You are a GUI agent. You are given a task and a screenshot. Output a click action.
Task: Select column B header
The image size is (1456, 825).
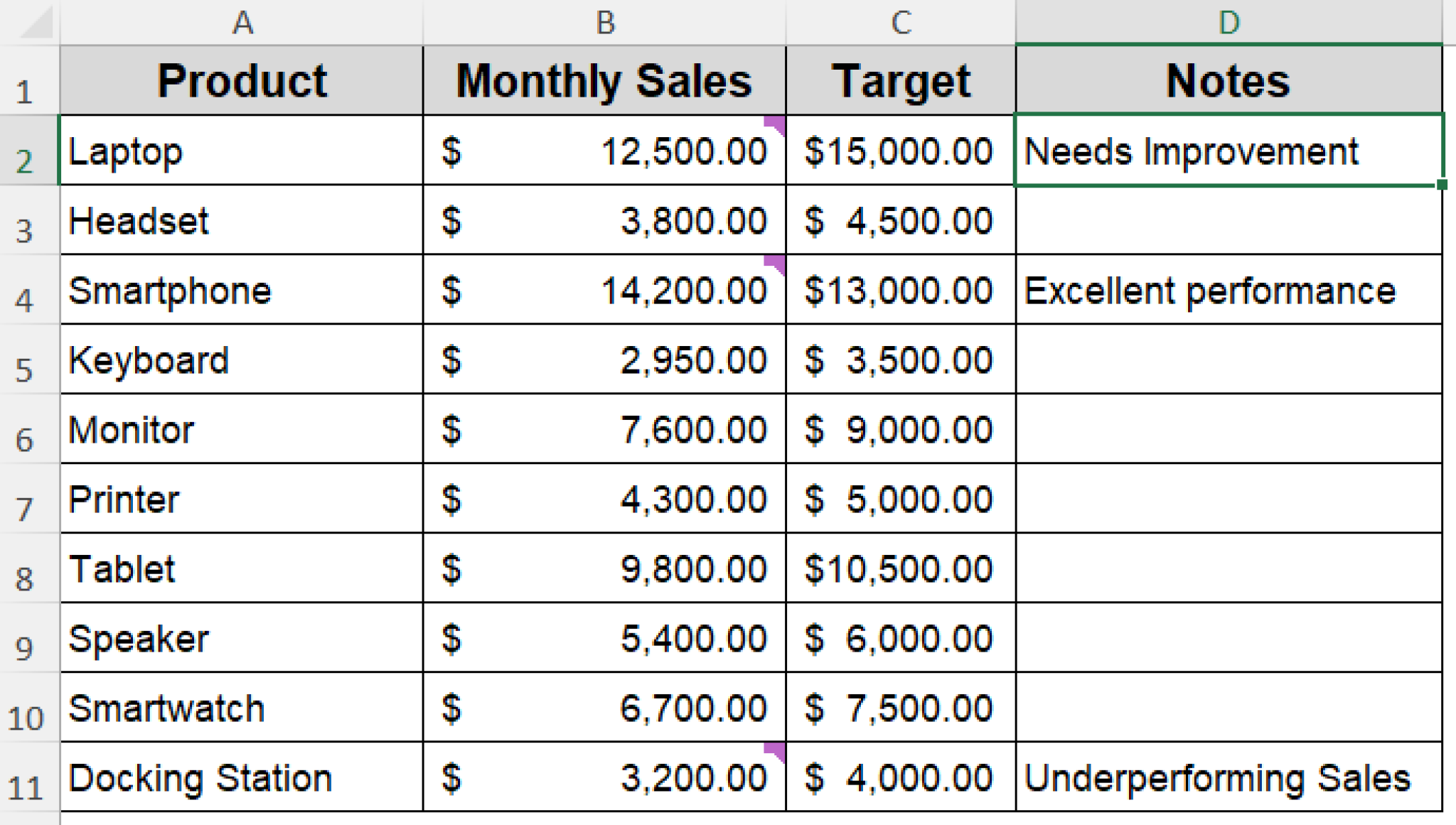(x=604, y=23)
